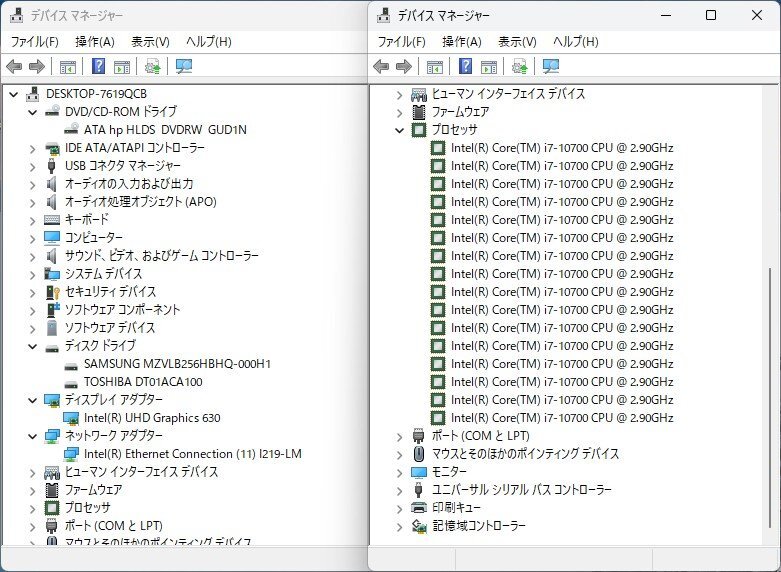Open ファイル(F) menu in right window
This screenshot has height=572, width=781.
pos(401,42)
